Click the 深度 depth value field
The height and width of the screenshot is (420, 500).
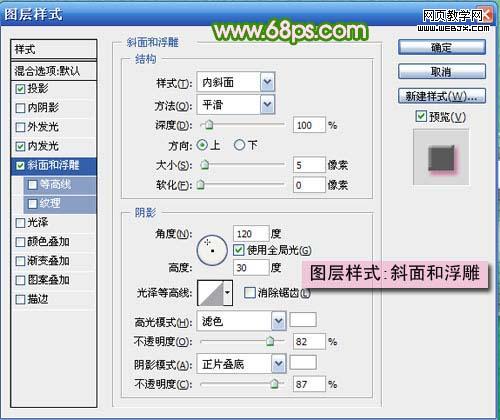[309, 125]
